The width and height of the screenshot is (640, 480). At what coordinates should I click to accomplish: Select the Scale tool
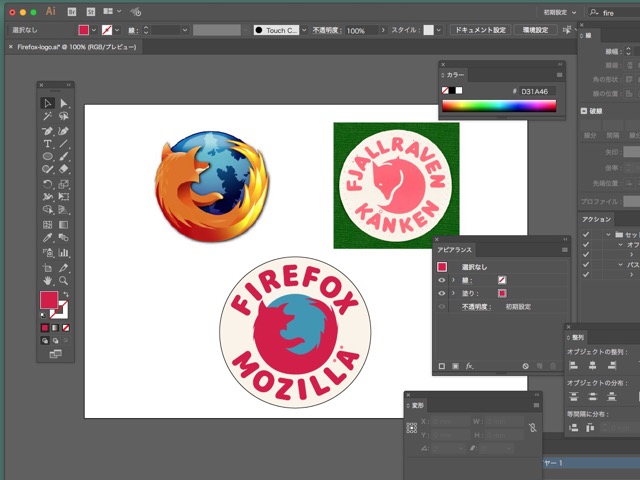[63, 184]
